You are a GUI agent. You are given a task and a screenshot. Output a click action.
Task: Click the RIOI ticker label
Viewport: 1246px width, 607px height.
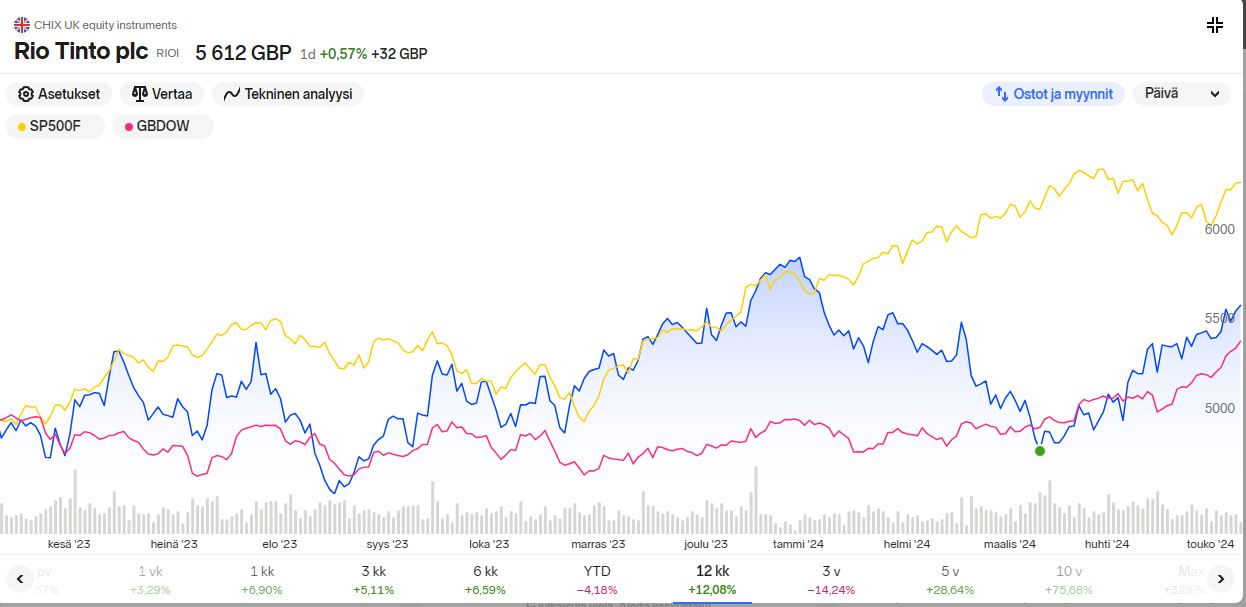click(x=167, y=54)
